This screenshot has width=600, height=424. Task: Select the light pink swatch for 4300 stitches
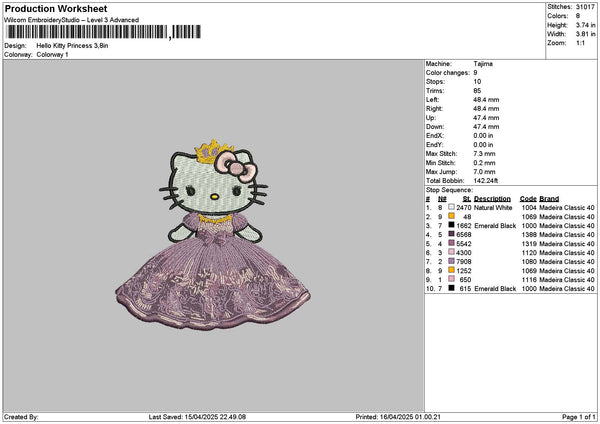coord(452,252)
